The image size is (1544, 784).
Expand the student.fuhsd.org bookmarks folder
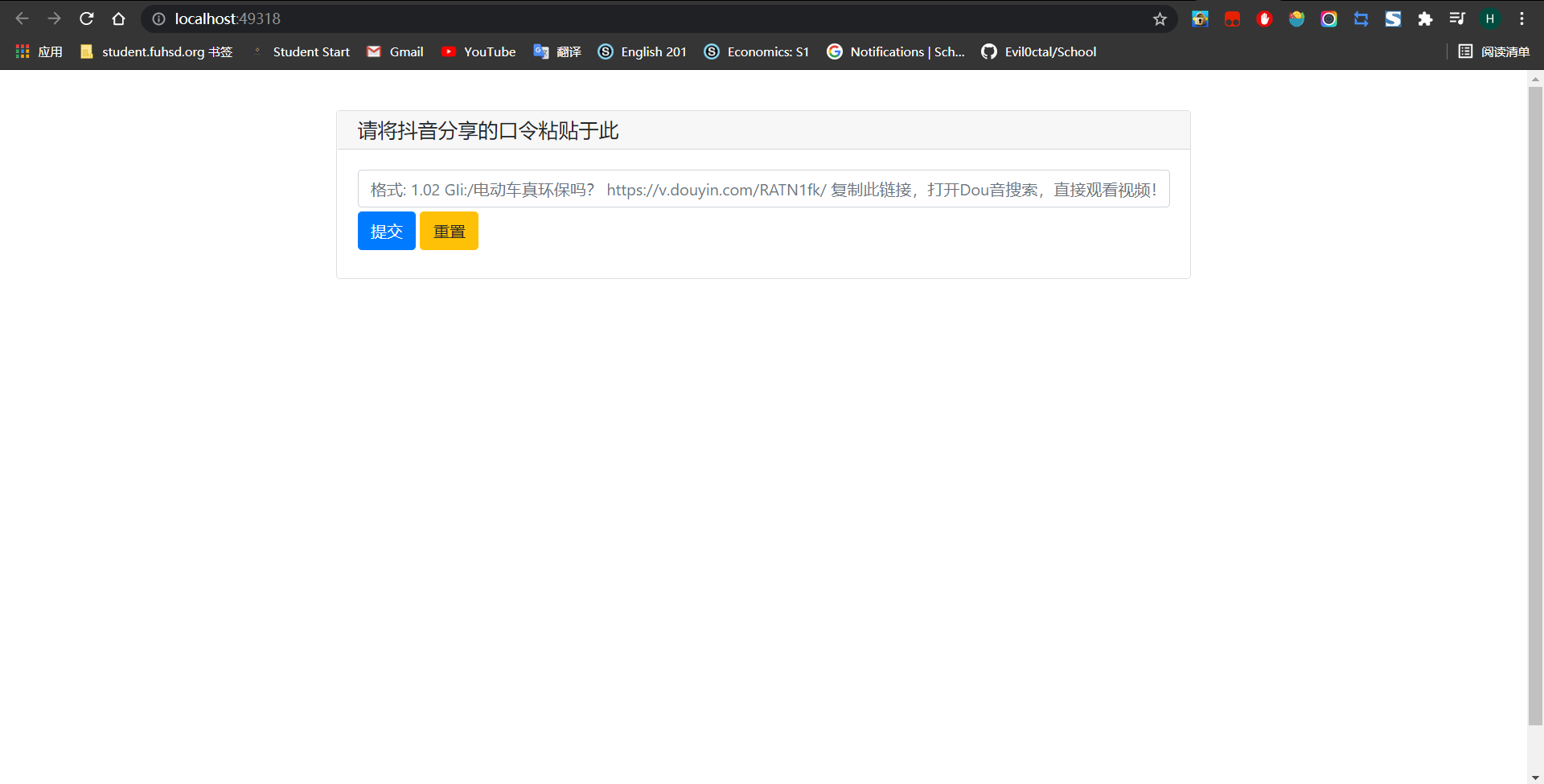click(157, 51)
